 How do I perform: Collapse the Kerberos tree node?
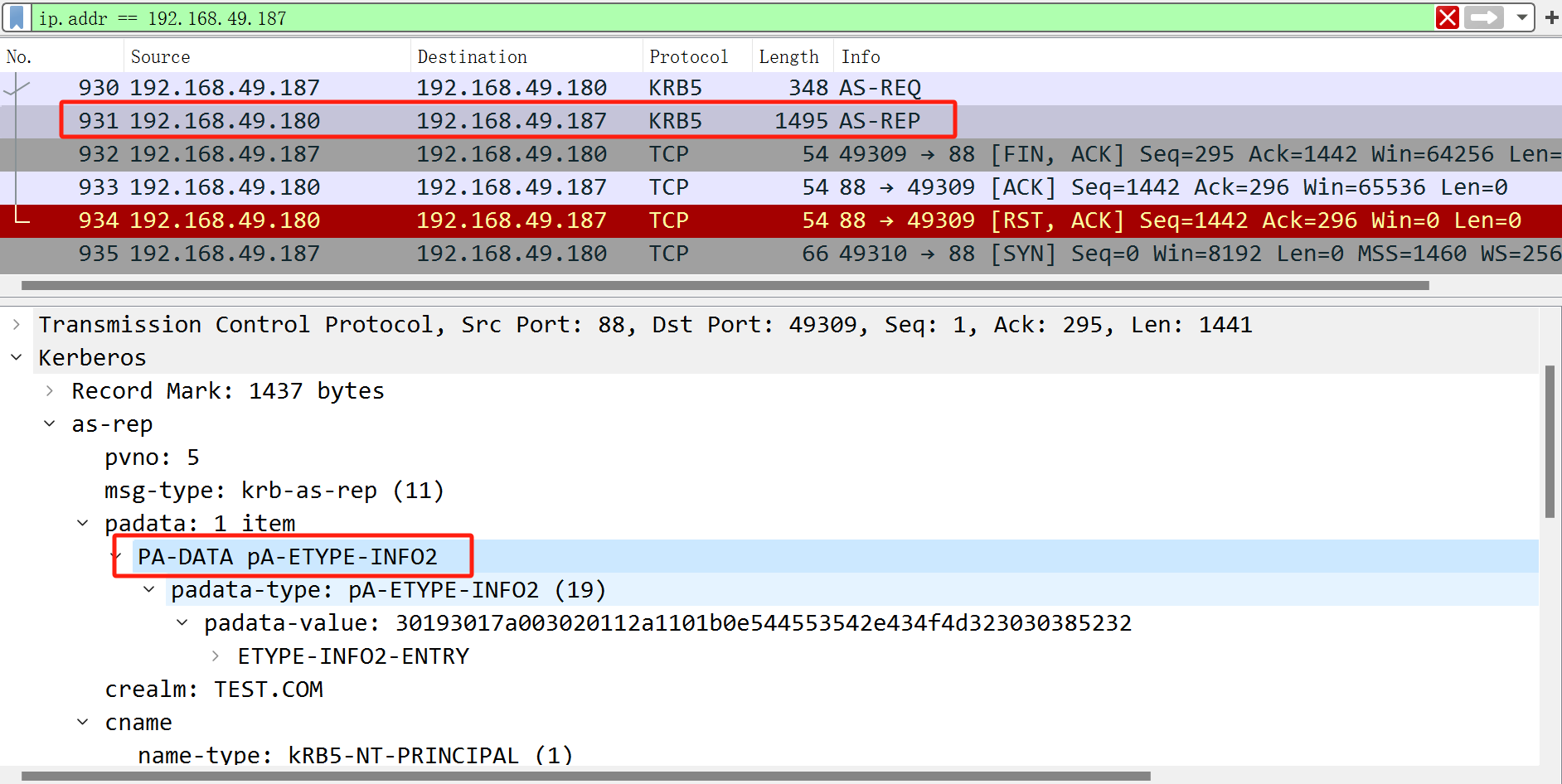click(x=17, y=358)
